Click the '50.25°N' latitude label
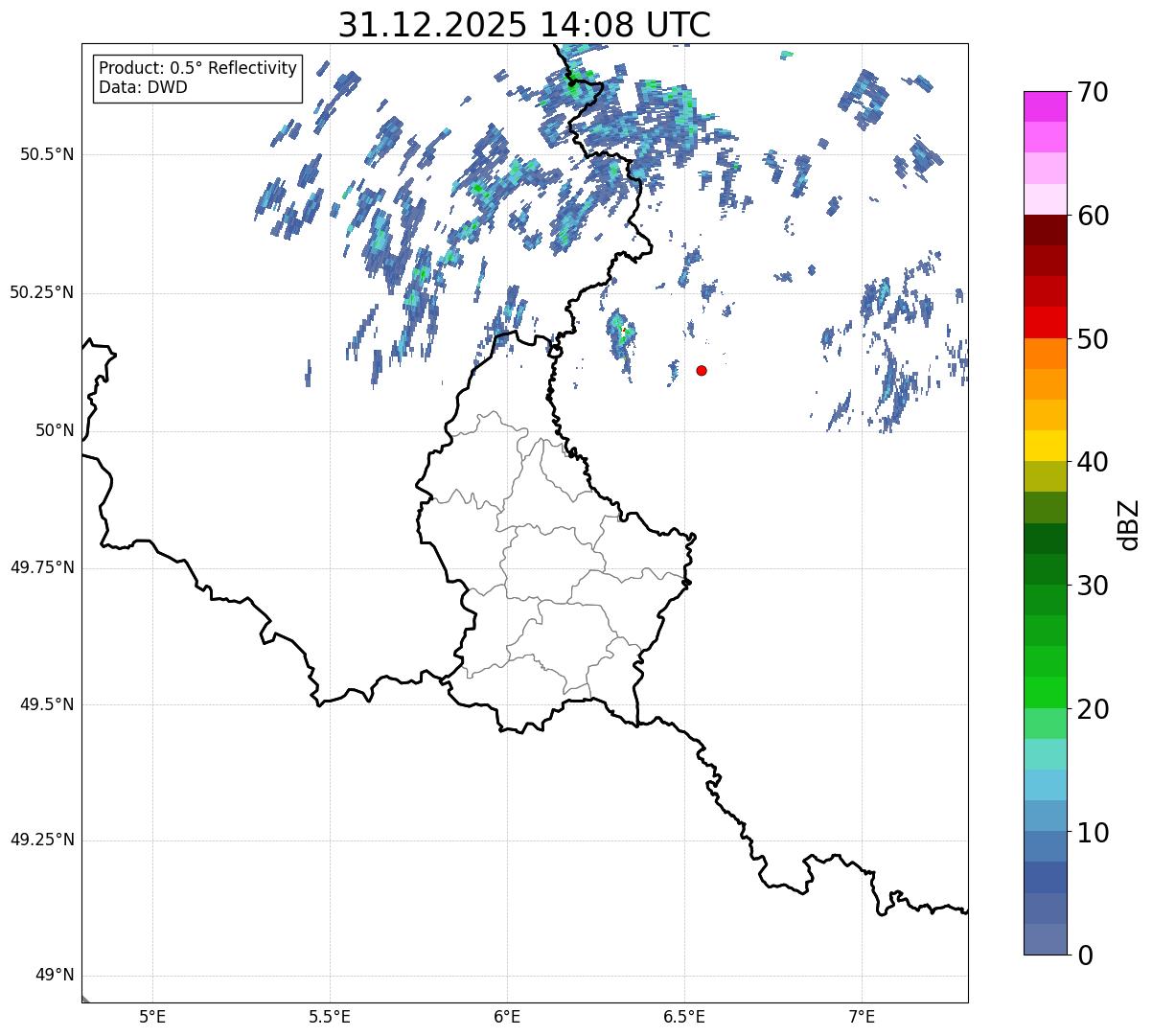The height and width of the screenshot is (1036, 1152). 41,292
